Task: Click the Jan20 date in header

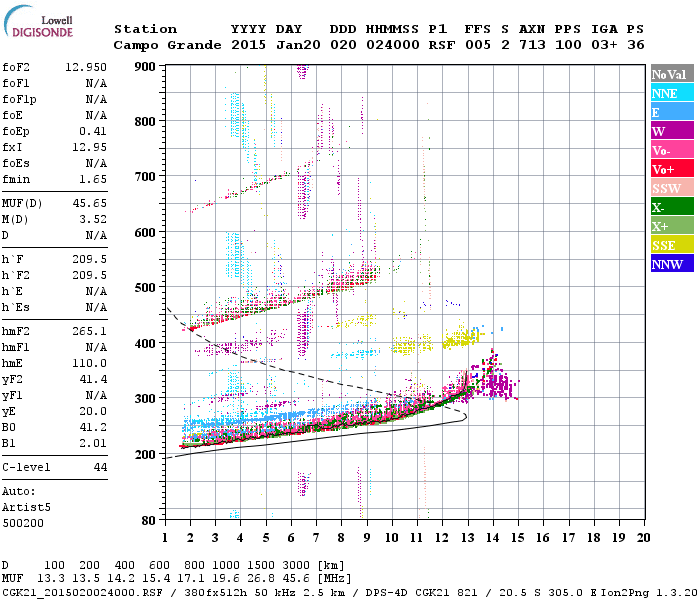Action: [298, 45]
